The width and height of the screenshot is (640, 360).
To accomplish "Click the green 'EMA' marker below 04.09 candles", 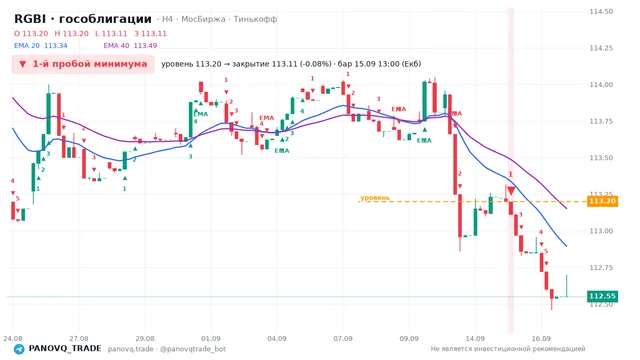I will 282,151.
